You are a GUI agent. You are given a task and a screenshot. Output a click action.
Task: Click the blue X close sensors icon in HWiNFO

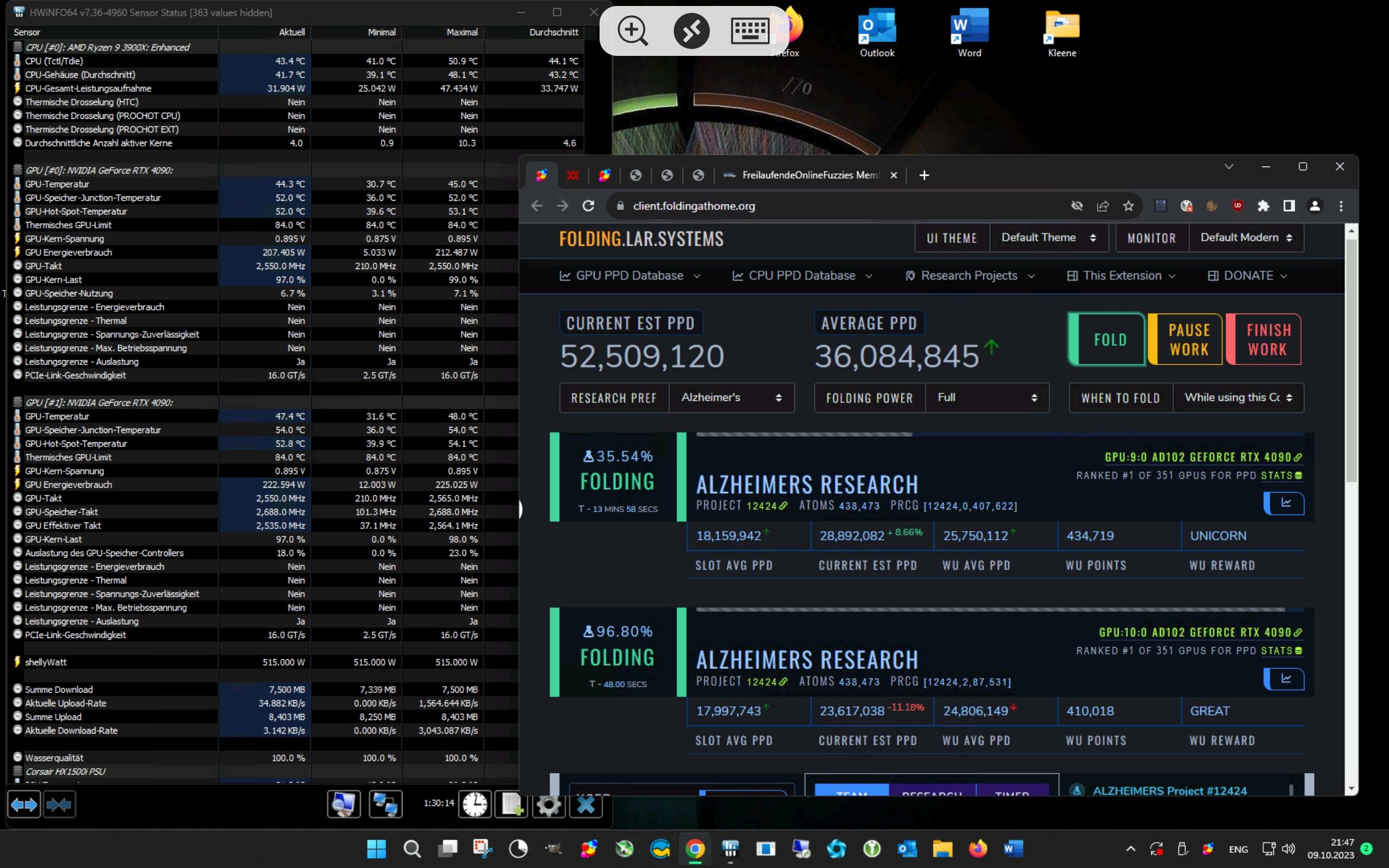pos(585,805)
